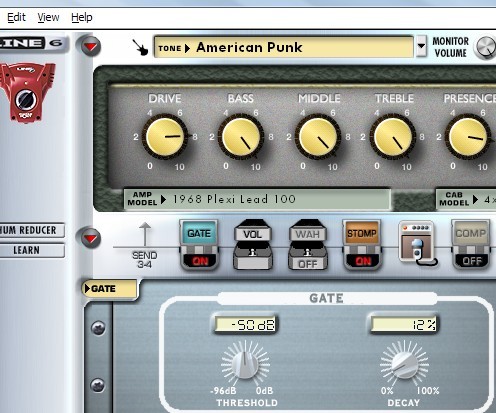
Task: Collapse the amp panel with red arrow
Action: pyautogui.click(x=90, y=46)
